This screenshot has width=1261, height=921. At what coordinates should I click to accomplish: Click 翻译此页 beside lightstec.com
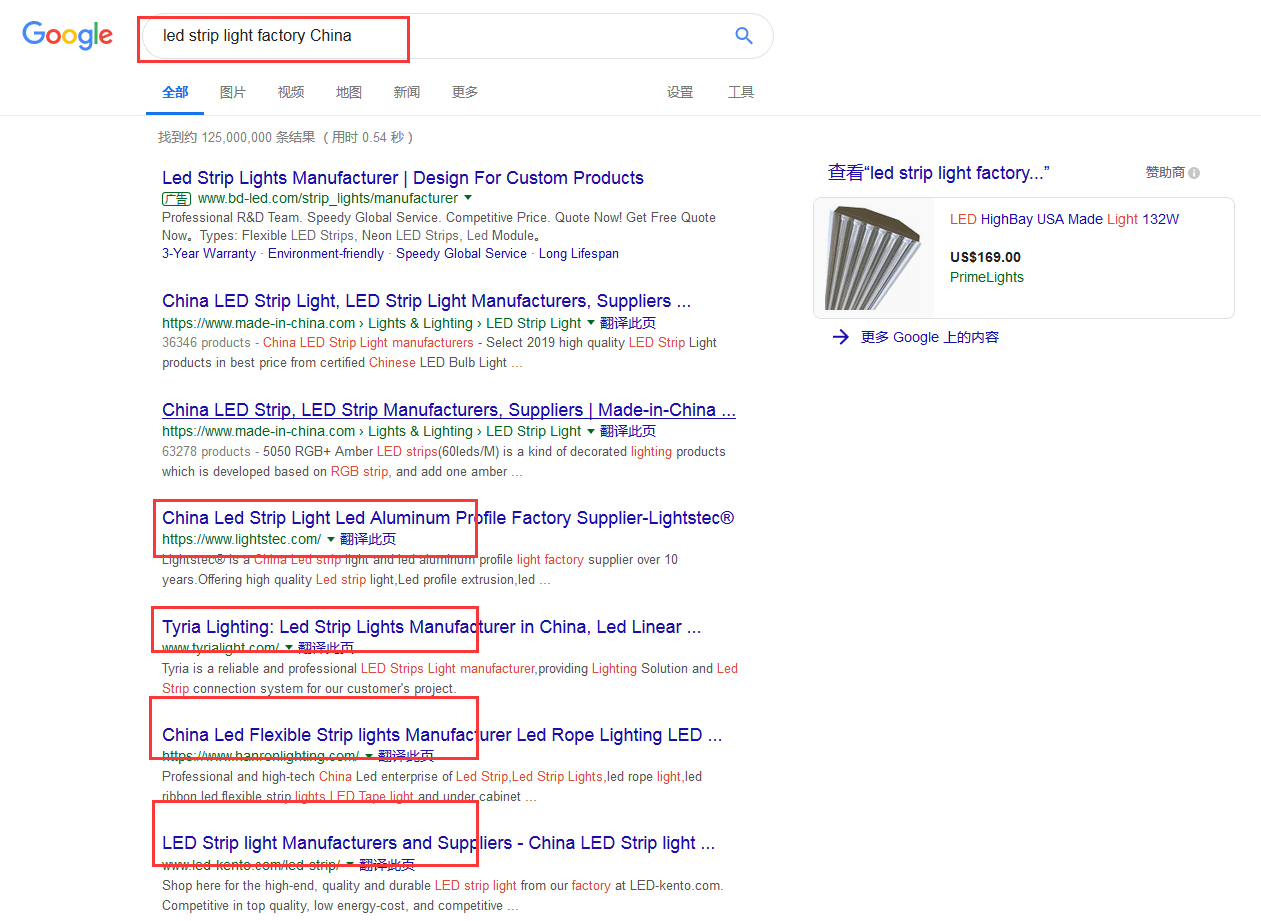coord(368,539)
